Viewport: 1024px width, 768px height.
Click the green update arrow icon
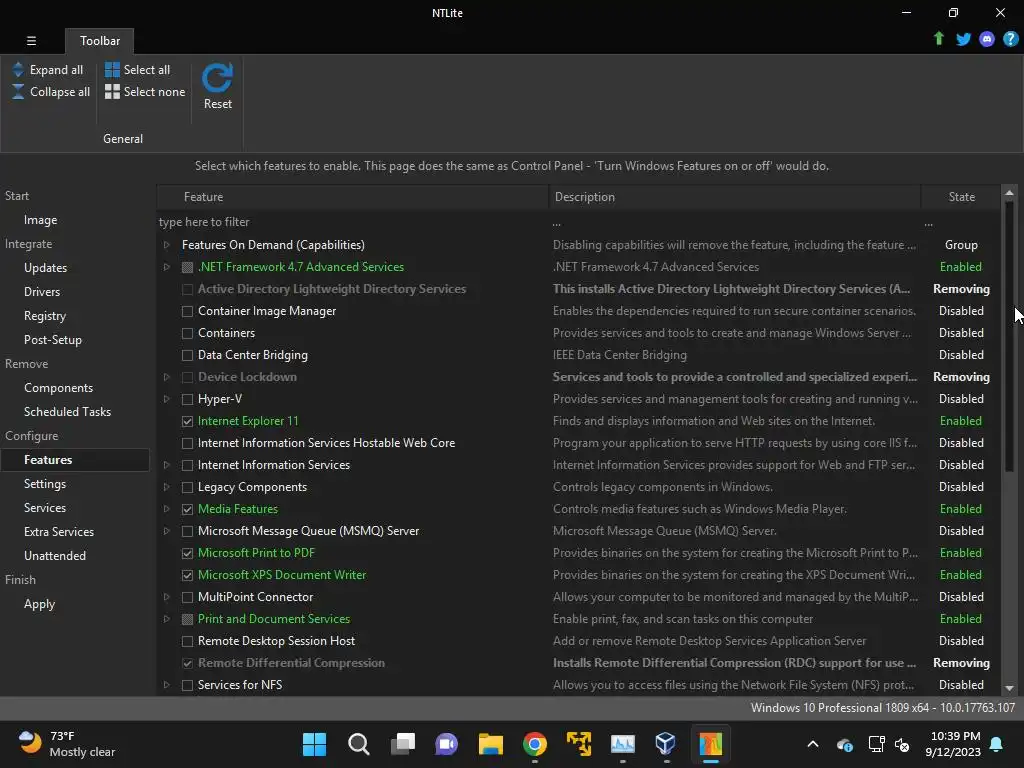(x=938, y=39)
